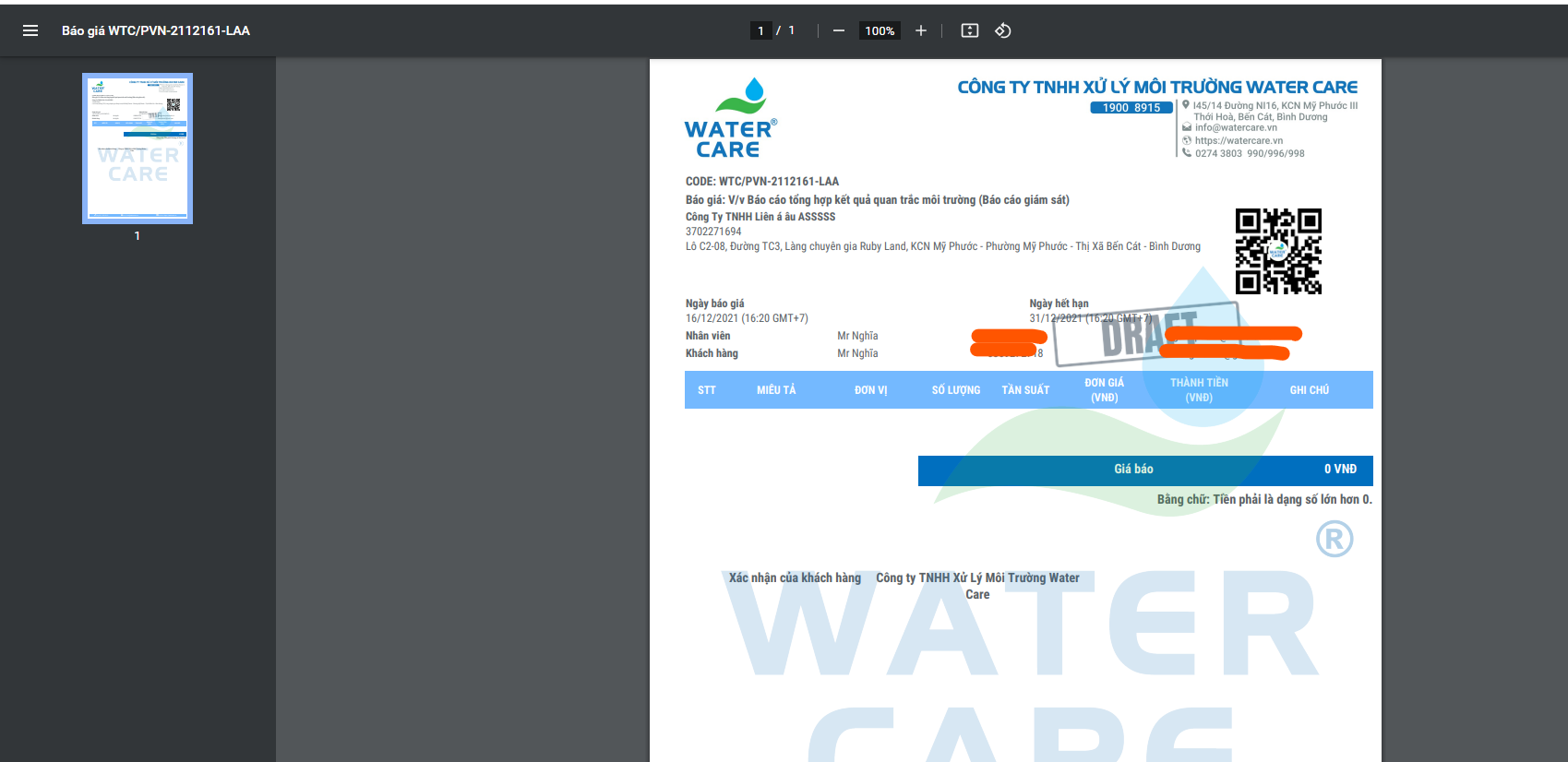The width and height of the screenshot is (1568, 762).
Task: Click the Mr Nghĩa name beside Nhân viên
Action: (x=857, y=336)
